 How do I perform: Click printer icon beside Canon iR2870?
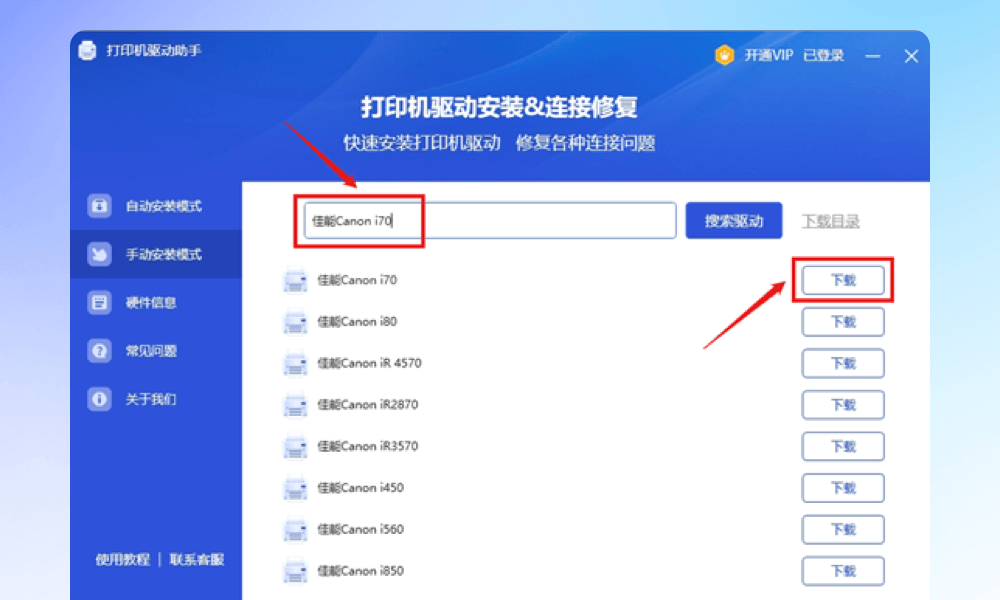[x=295, y=405]
